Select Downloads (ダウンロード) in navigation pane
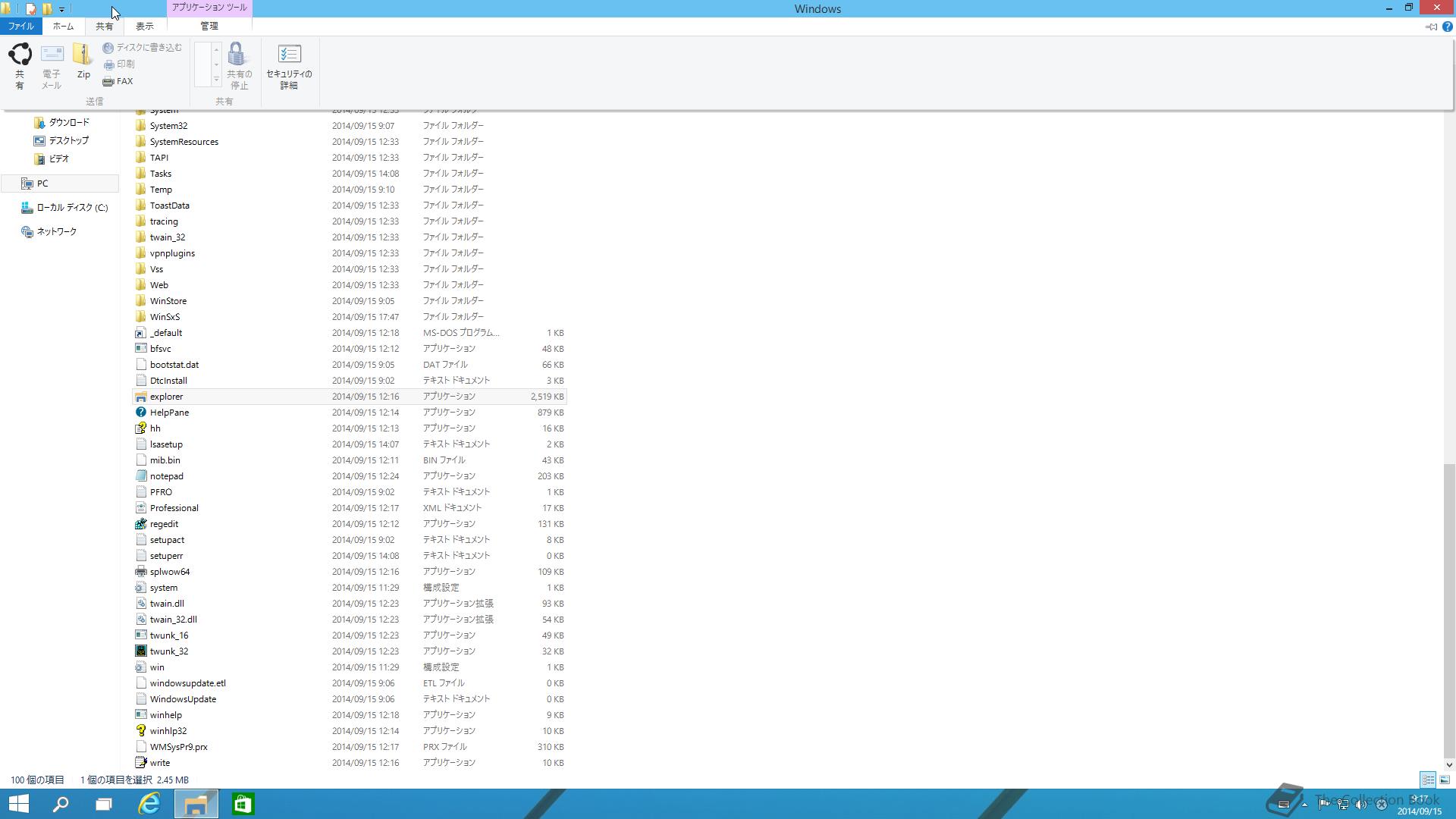This screenshot has height=819, width=1456. (62, 122)
